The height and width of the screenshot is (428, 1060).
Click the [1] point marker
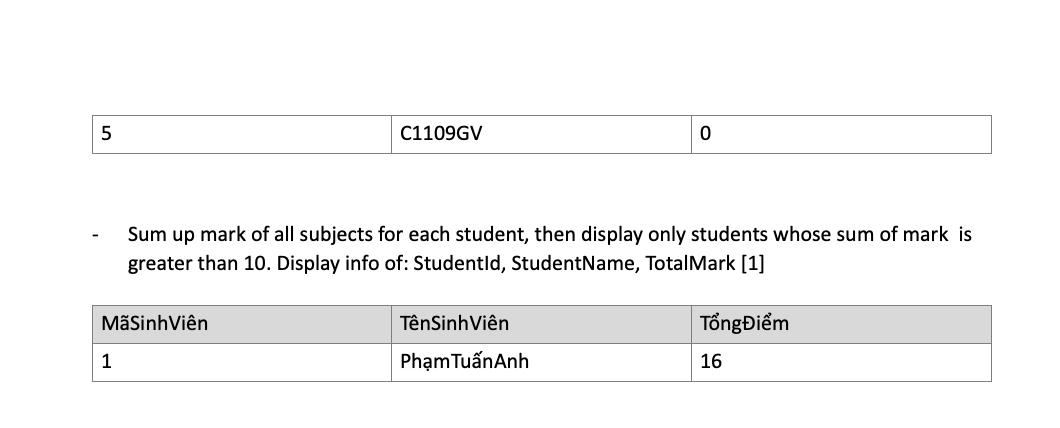[753, 264]
